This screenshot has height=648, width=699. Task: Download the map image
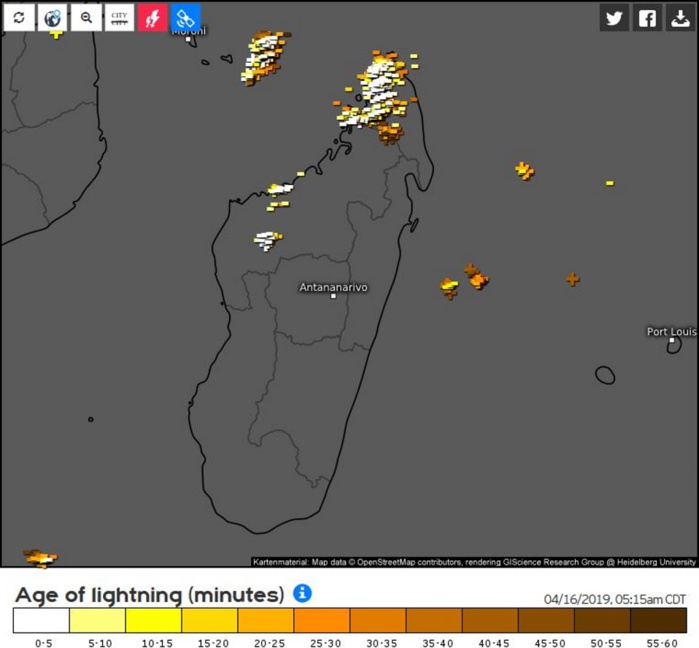pyautogui.click(x=680, y=18)
